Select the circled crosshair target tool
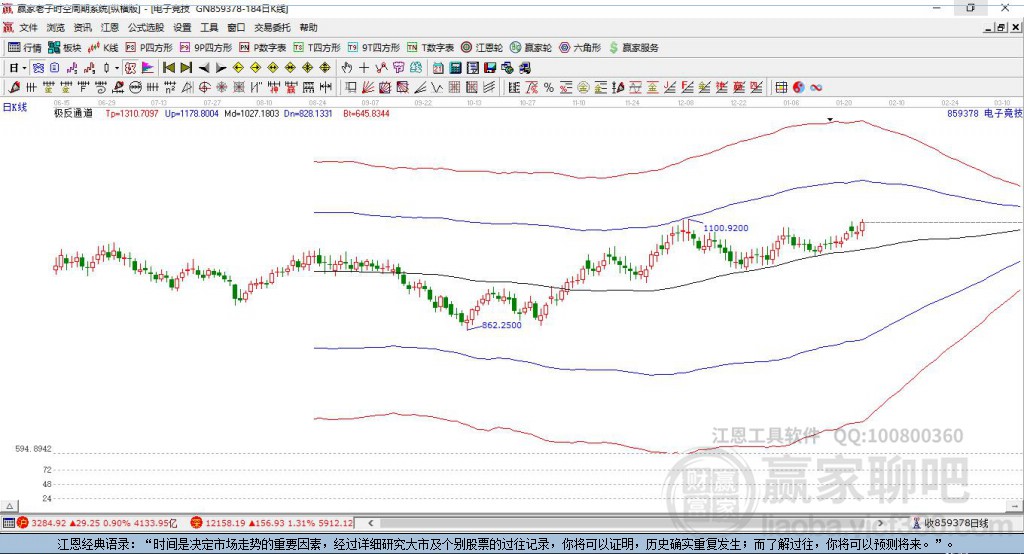Screen dimensions: 1024x554 tap(204, 88)
